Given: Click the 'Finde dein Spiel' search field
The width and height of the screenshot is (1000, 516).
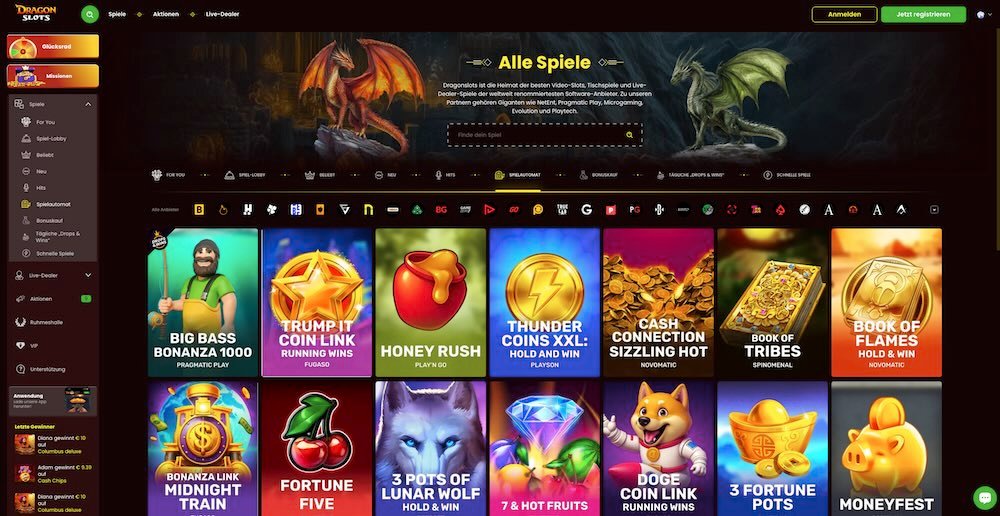Looking at the screenshot, I should pyautogui.click(x=544, y=135).
